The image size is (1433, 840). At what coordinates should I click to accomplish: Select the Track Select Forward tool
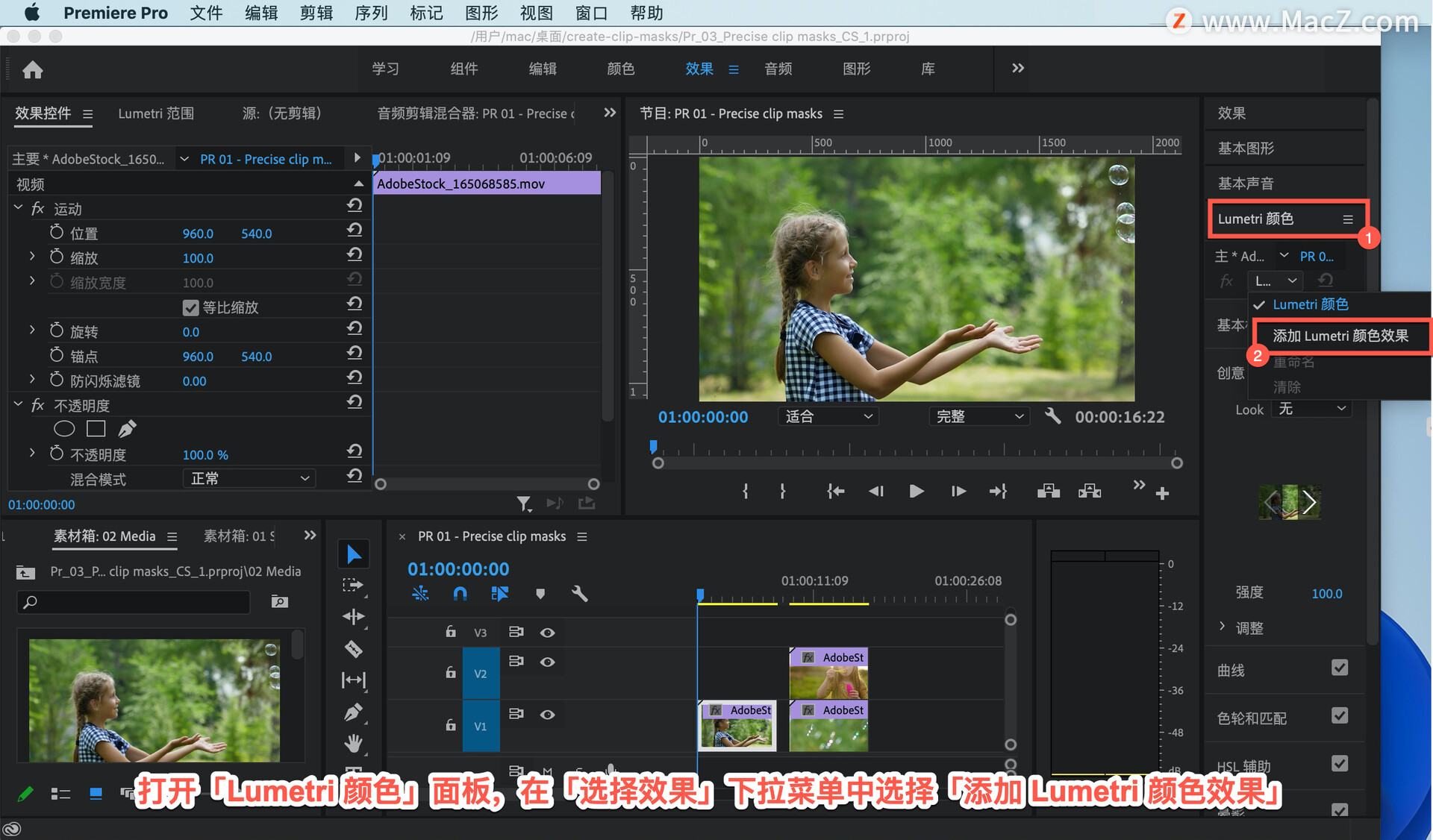click(353, 586)
